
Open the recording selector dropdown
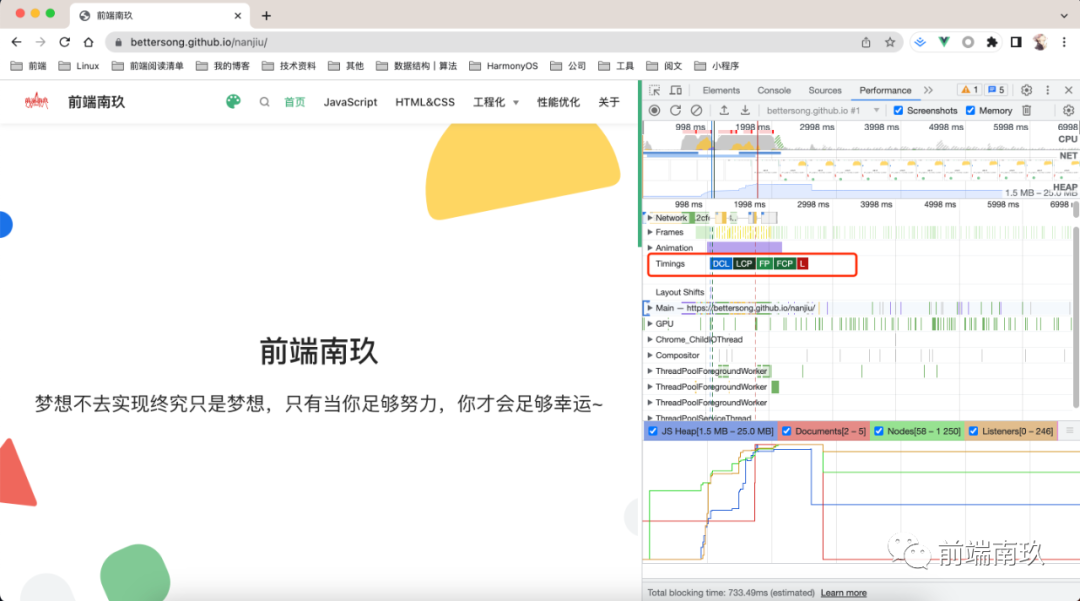click(x=823, y=110)
